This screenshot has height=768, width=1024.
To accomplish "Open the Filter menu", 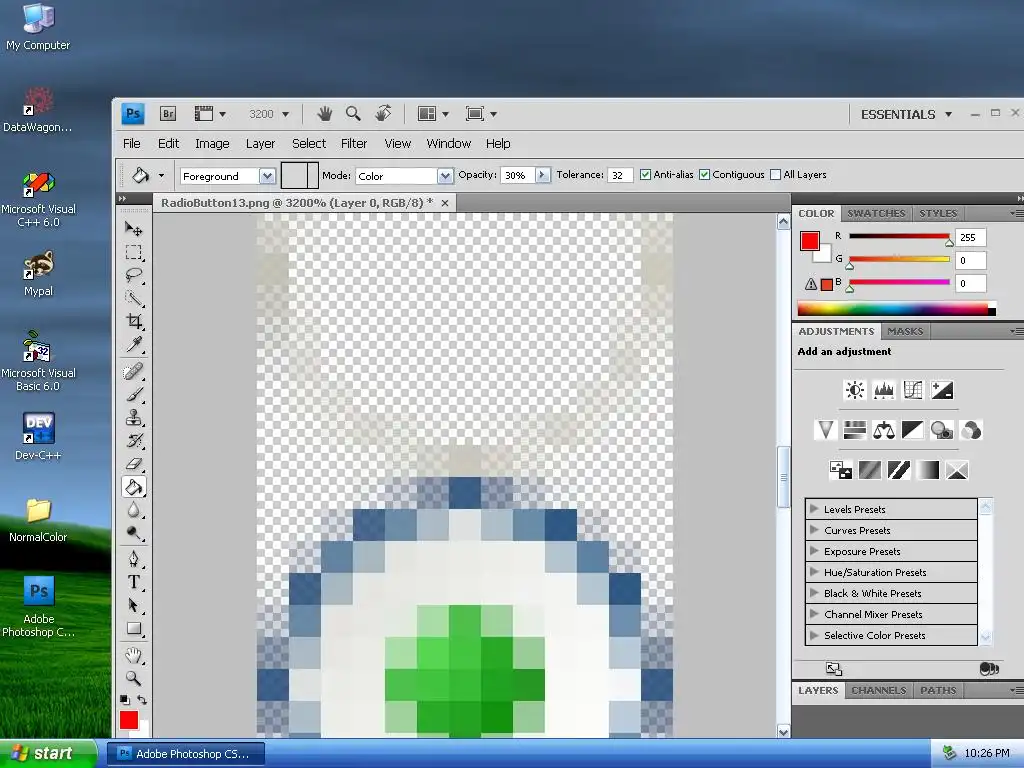I will coord(354,144).
